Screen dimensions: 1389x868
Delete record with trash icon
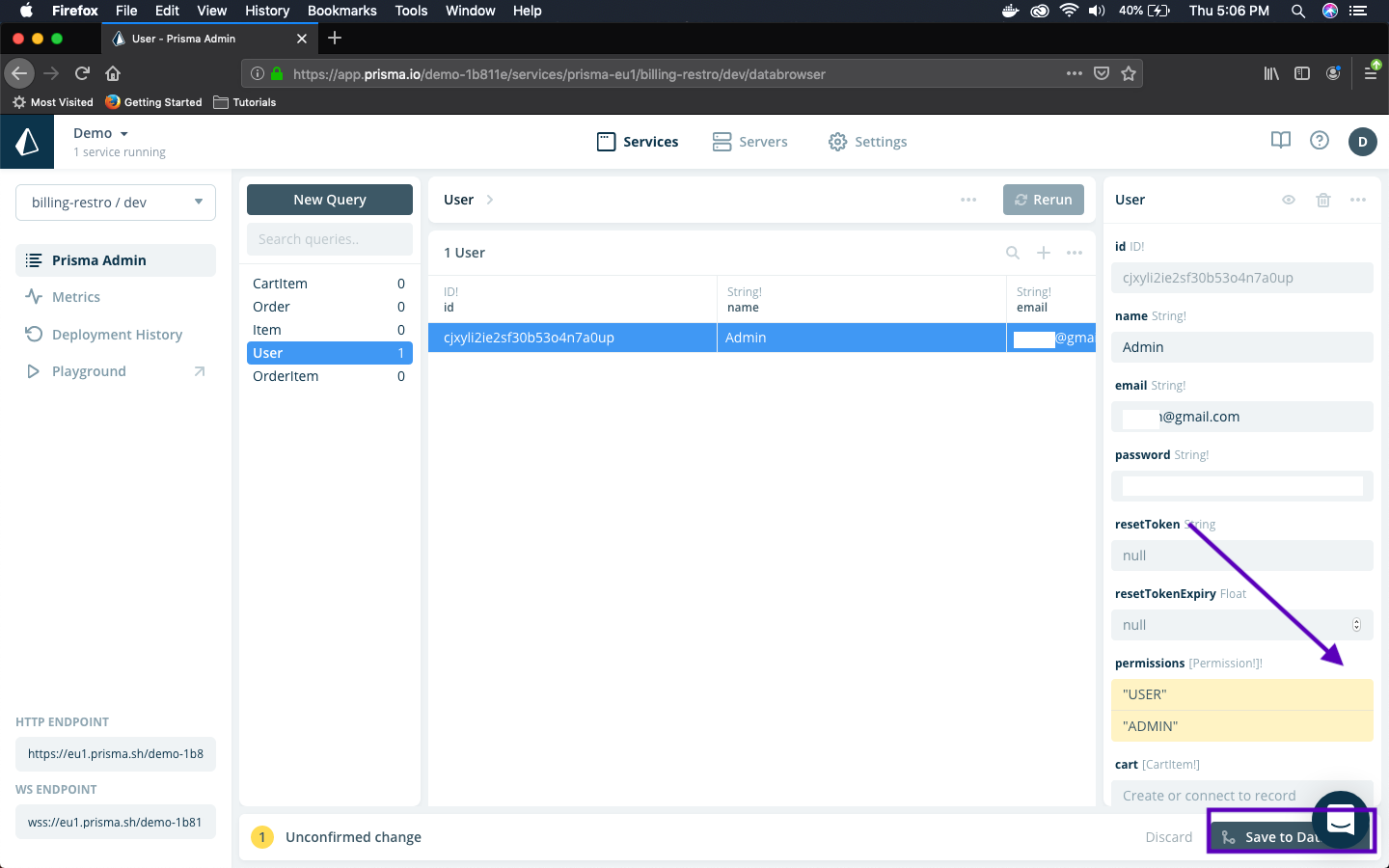[1323, 200]
